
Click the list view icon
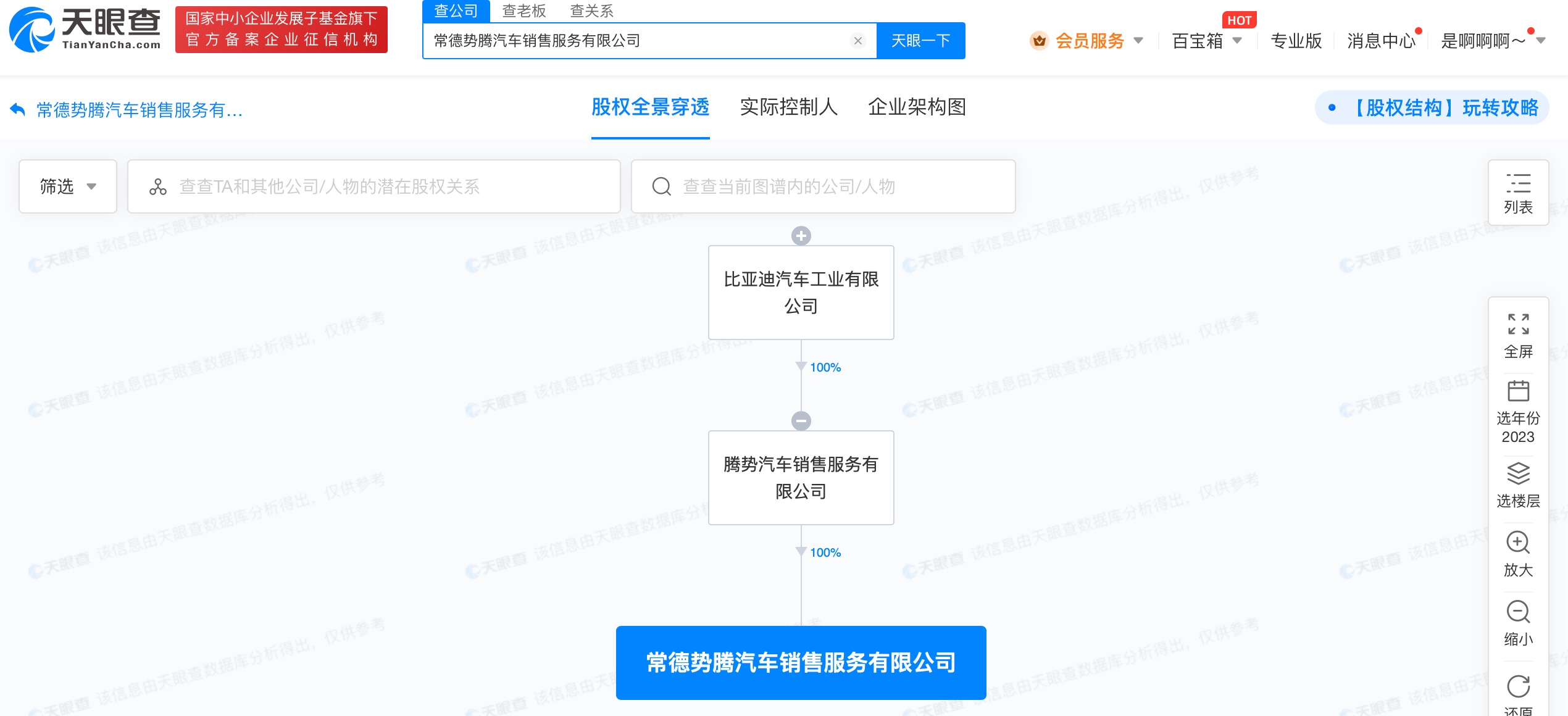[x=1518, y=184]
